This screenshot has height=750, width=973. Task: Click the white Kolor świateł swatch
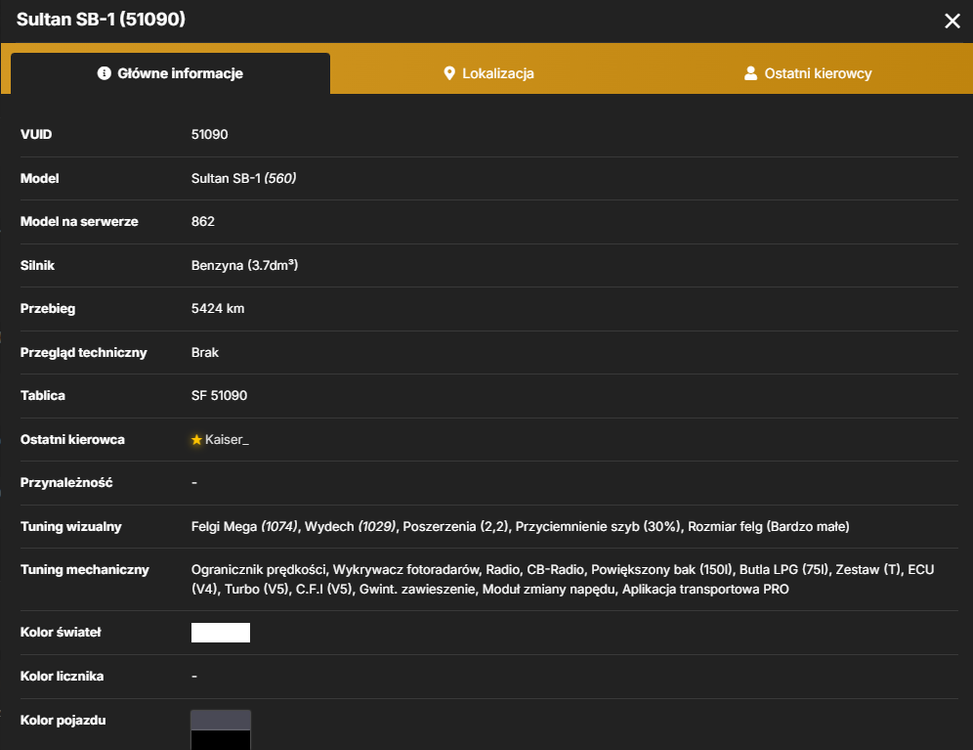[x=220, y=632]
